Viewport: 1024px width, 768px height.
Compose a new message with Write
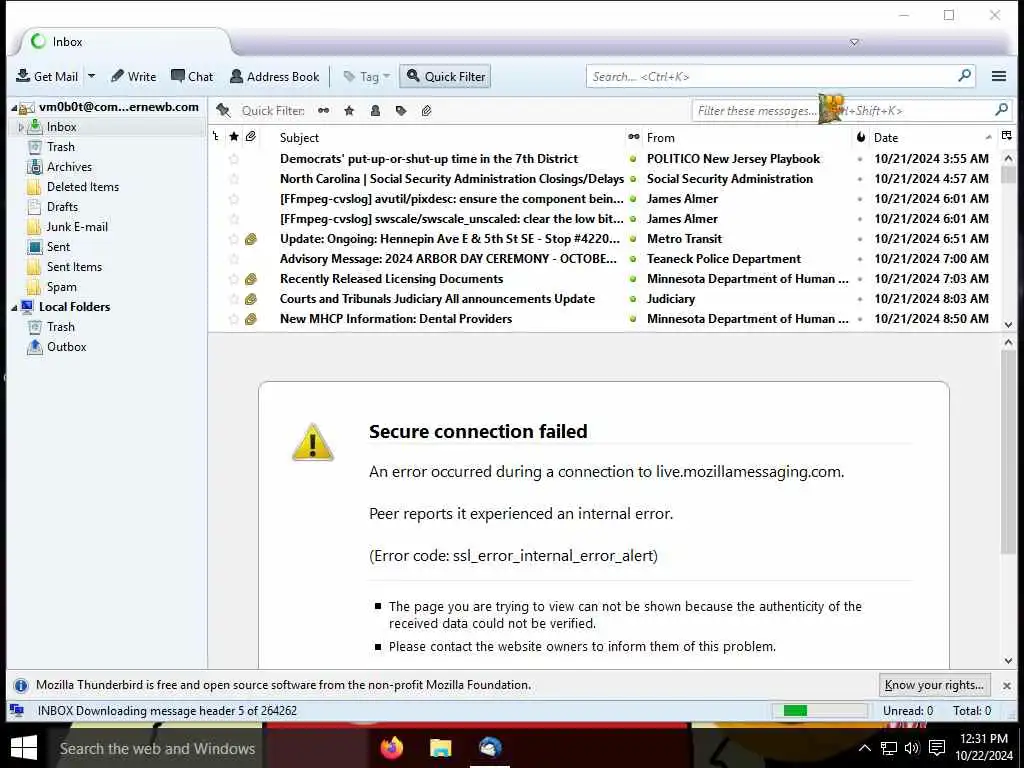(133, 76)
